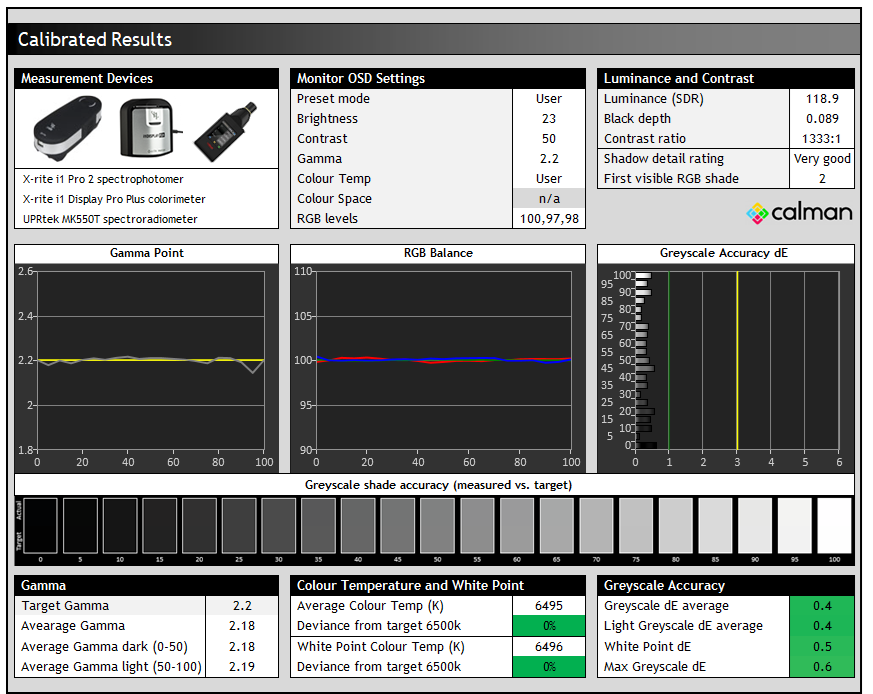The height and width of the screenshot is (694, 873).
Task: Pick the 75 greyscale shade swatch
Action: pos(636,526)
